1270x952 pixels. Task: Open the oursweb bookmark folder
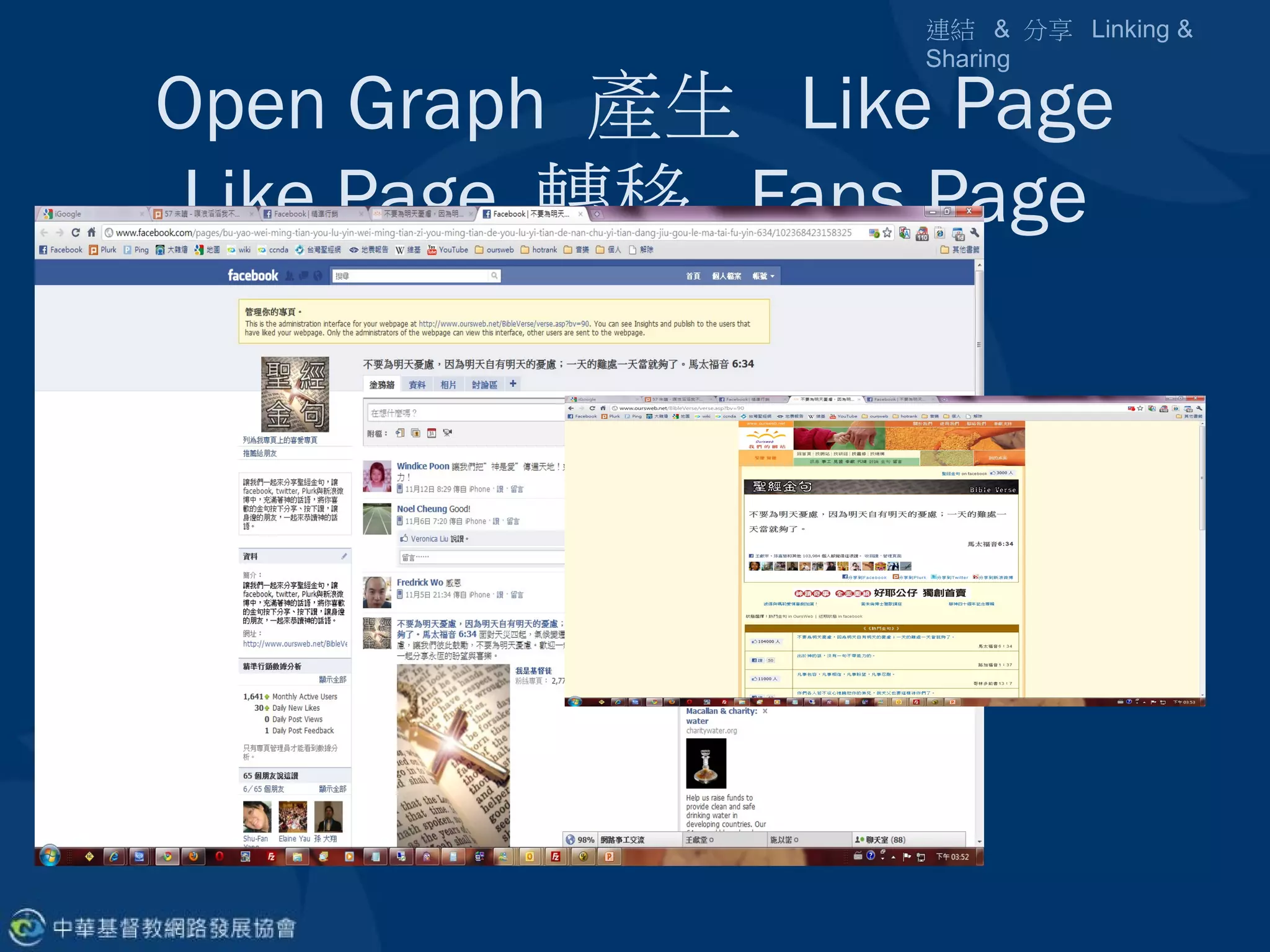494,250
